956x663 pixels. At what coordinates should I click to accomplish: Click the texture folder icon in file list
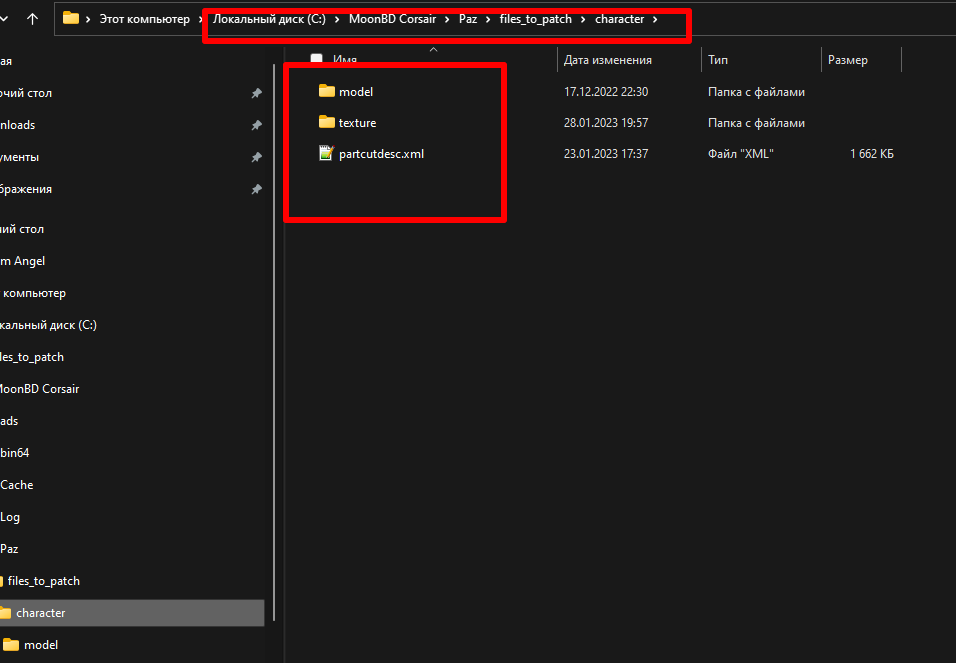[327, 123]
